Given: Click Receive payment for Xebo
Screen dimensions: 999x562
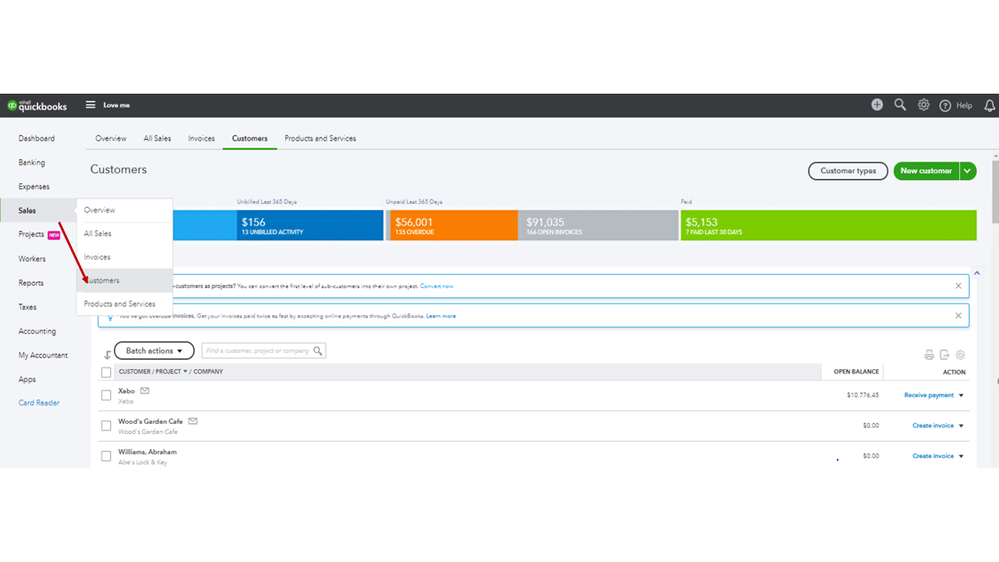Looking at the screenshot, I should tap(929, 395).
